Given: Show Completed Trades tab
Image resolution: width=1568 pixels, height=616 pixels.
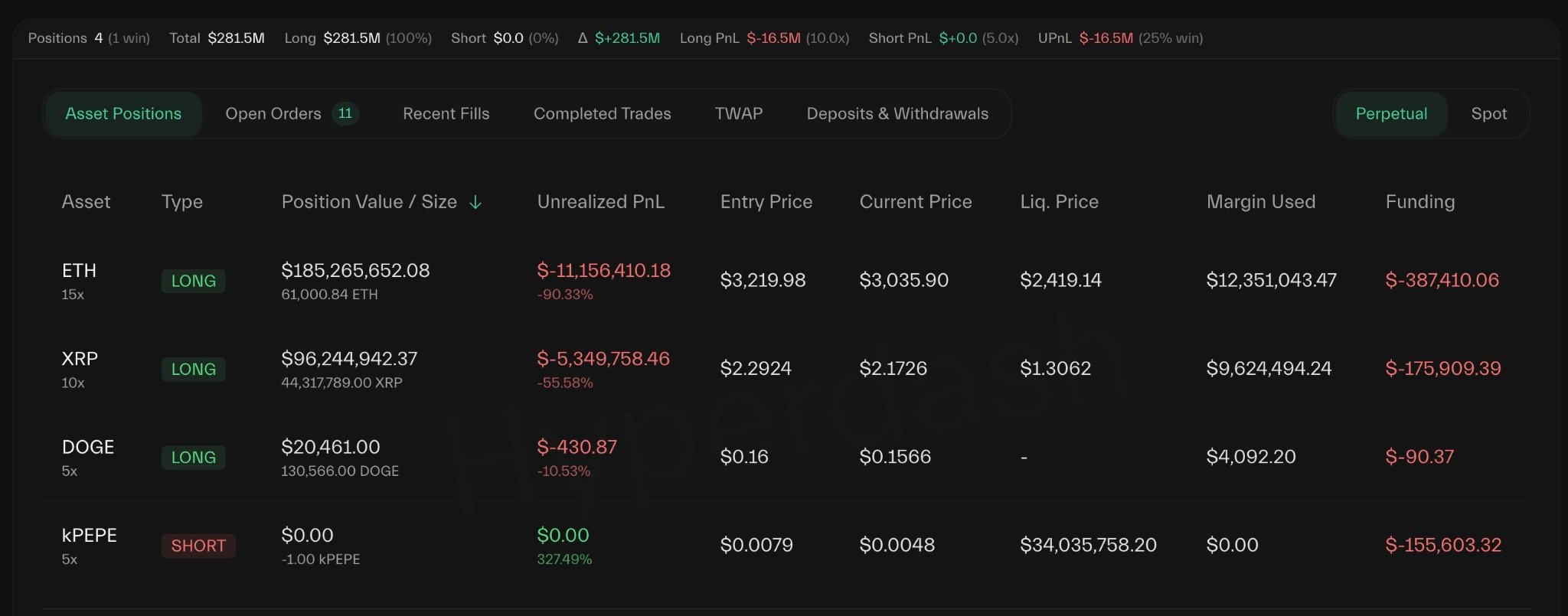Looking at the screenshot, I should [602, 113].
